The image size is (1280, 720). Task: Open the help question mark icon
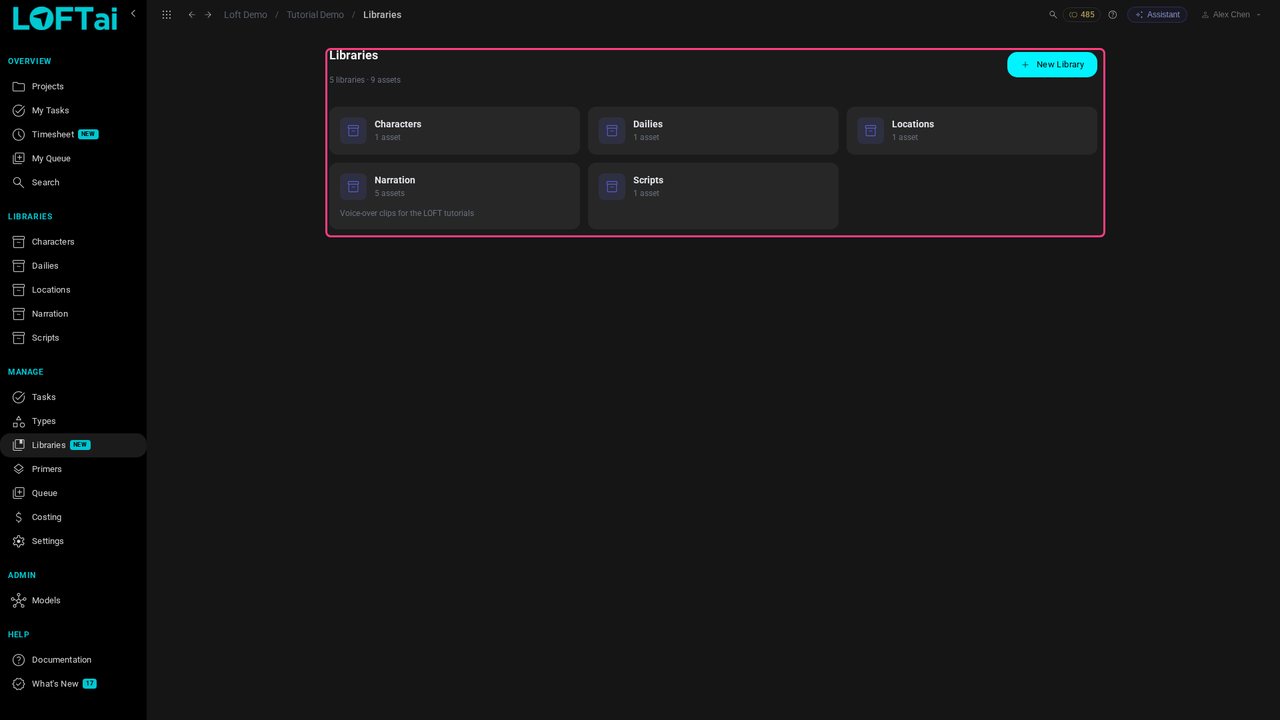click(x=1112, y=15)
